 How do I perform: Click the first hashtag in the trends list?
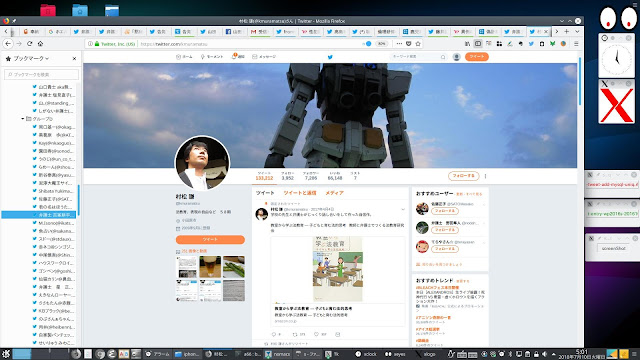pos(437,288)
